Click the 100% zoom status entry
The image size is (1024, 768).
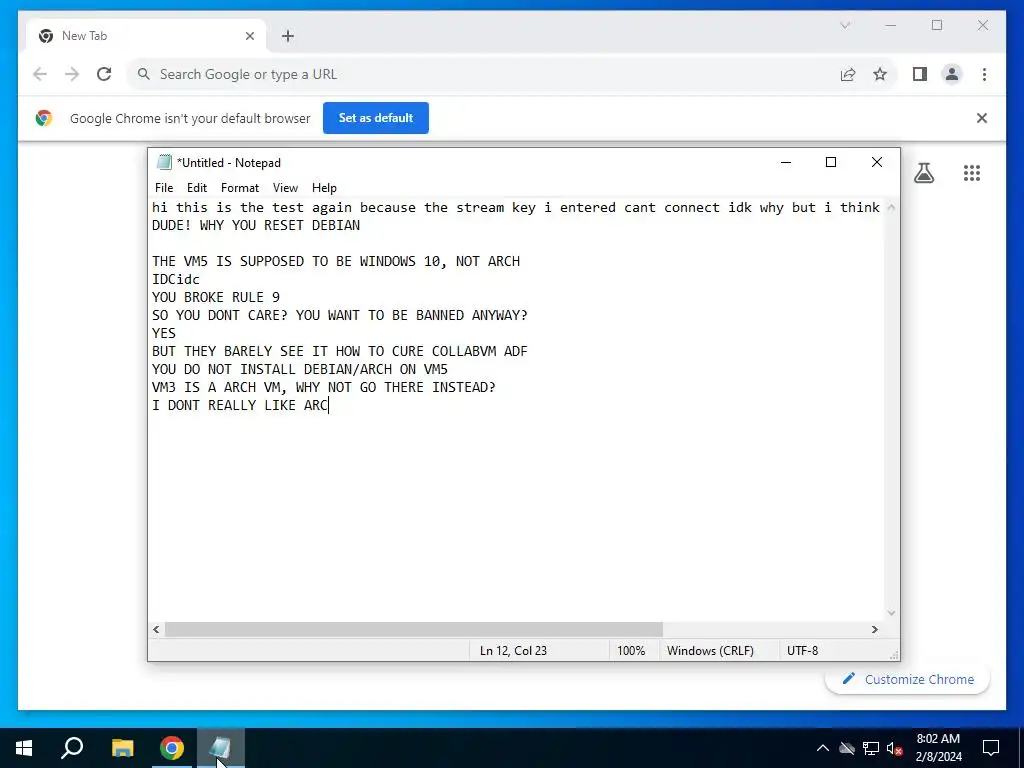click(x=631, y=651)
